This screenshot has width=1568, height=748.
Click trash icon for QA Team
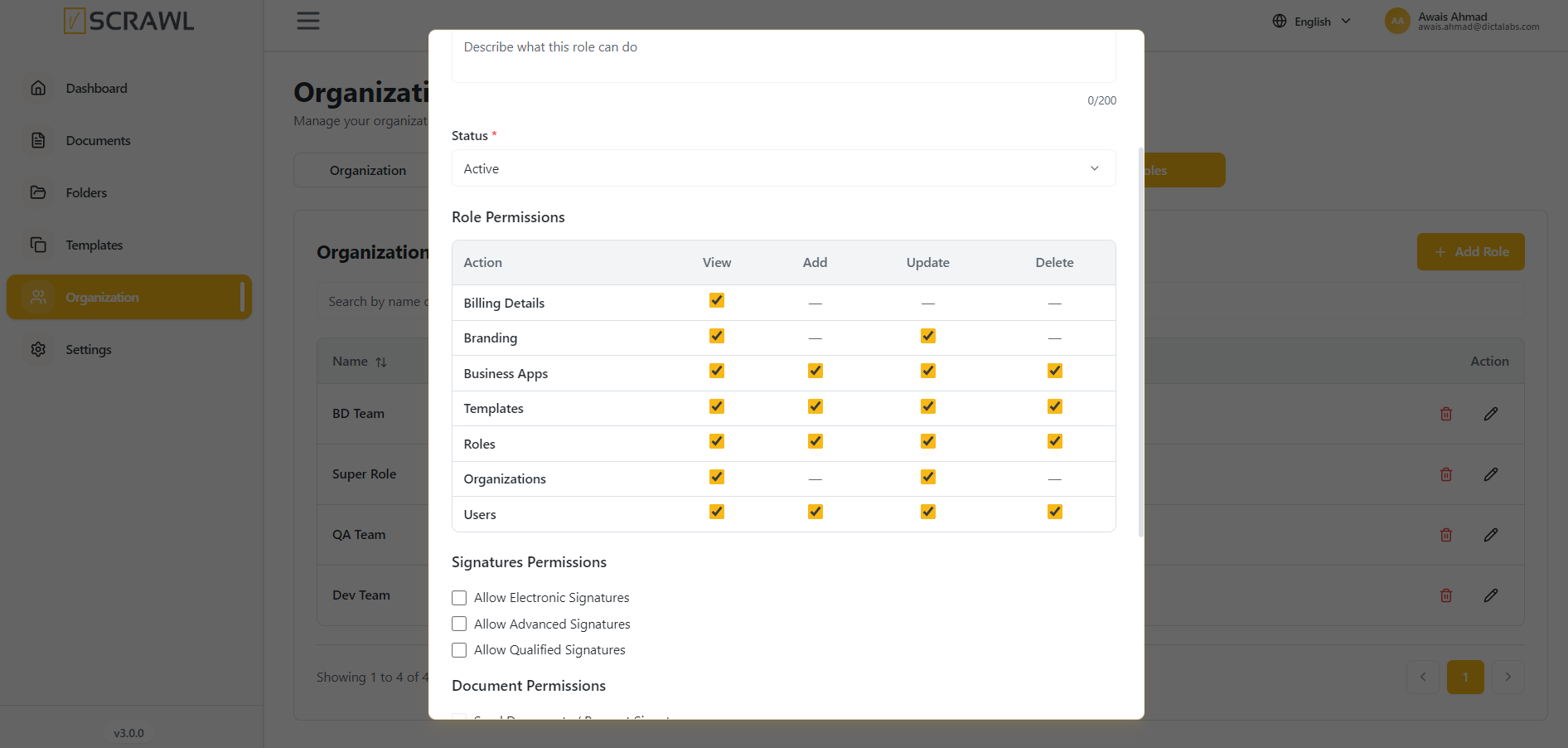[1446, 535]
